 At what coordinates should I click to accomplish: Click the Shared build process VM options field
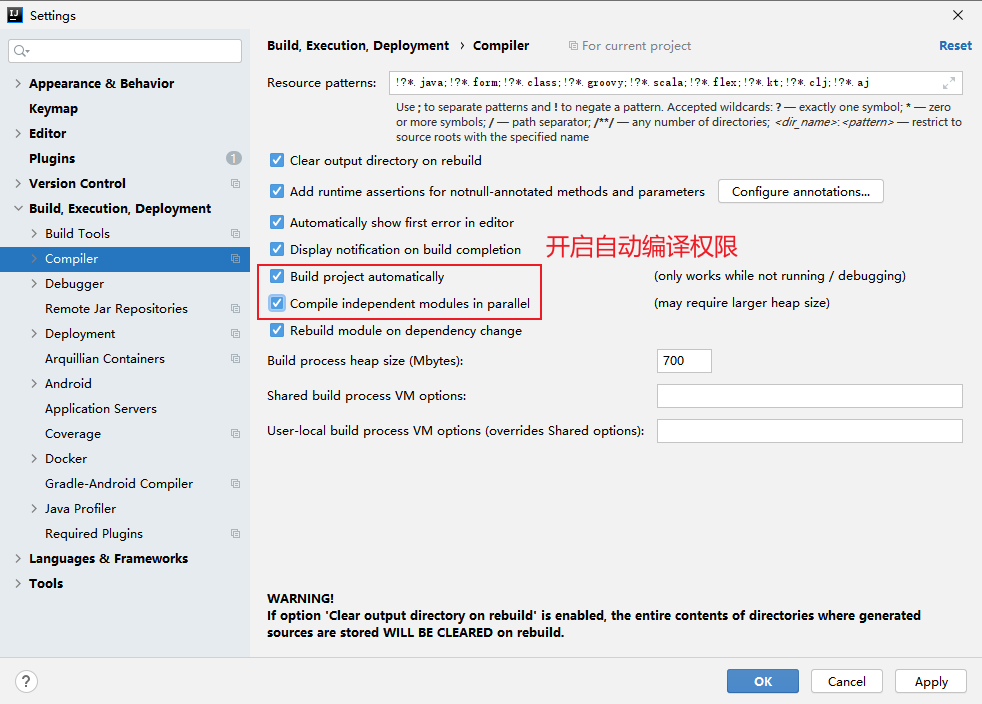[x=809, y=396]
